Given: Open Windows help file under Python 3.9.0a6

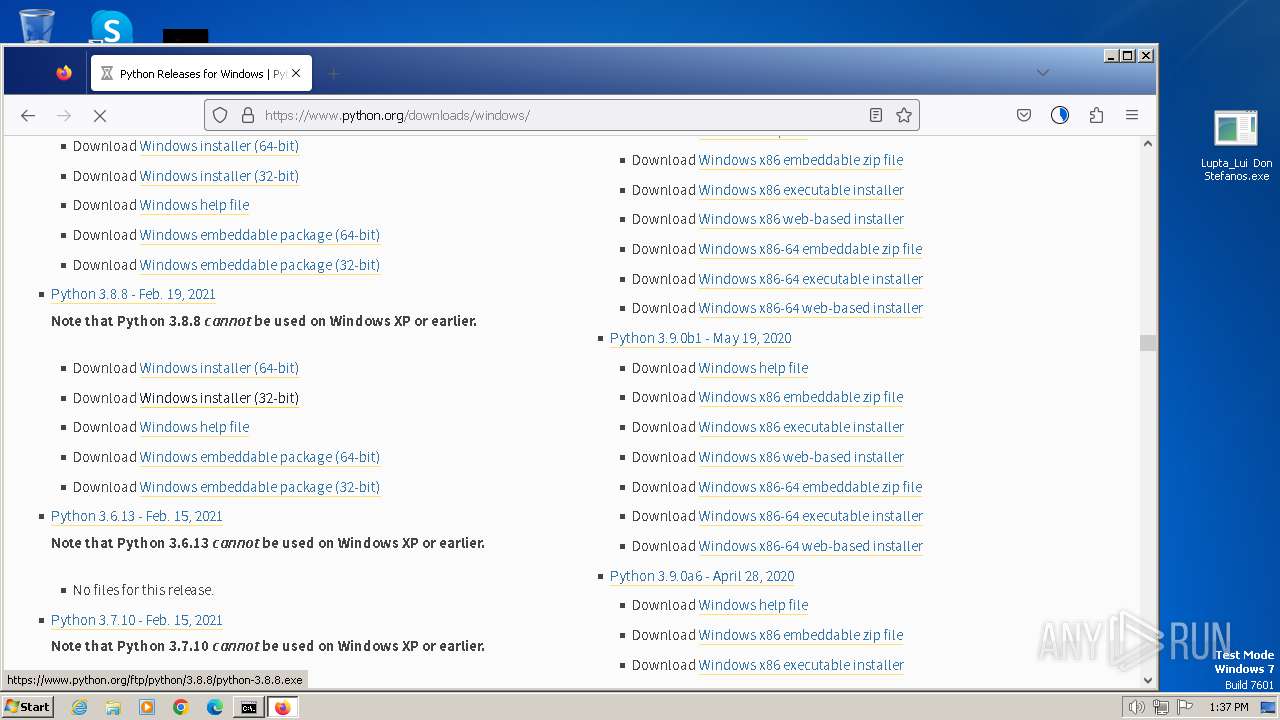Looking at the screenshot, I should [x=753, y=605].
